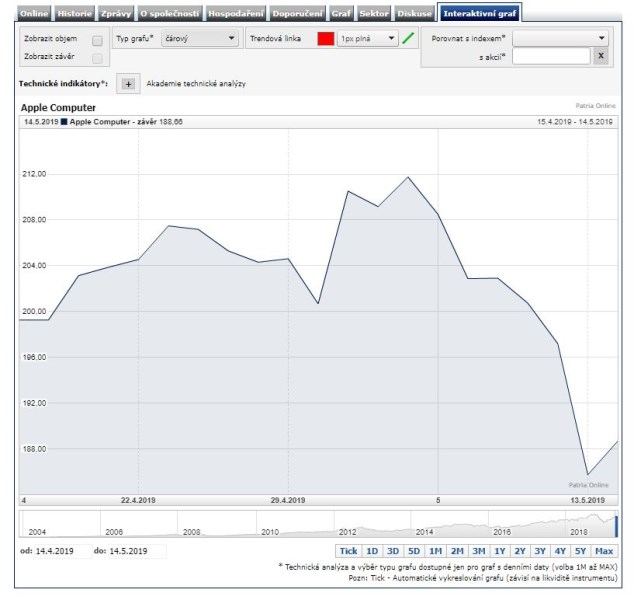Switch to the Historie tab

point(74,14)
